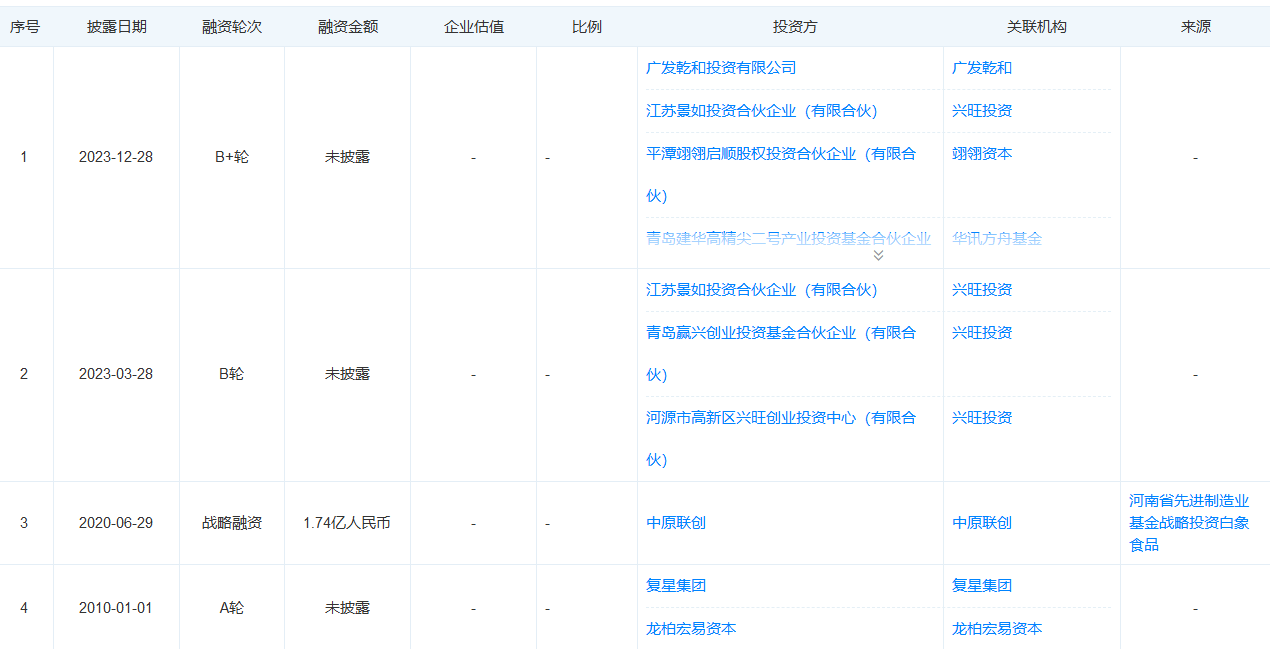Image resolution: width=1270 pixels, height=649 pixels.
Task: Open 中原联创 in the 投资方 column
Action: coord(676,523)
